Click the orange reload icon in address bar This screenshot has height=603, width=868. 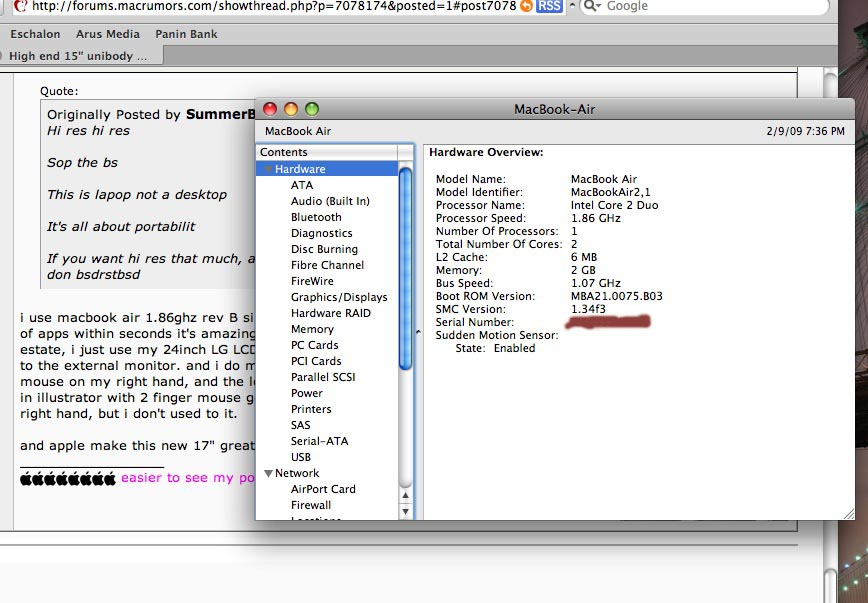527,6
